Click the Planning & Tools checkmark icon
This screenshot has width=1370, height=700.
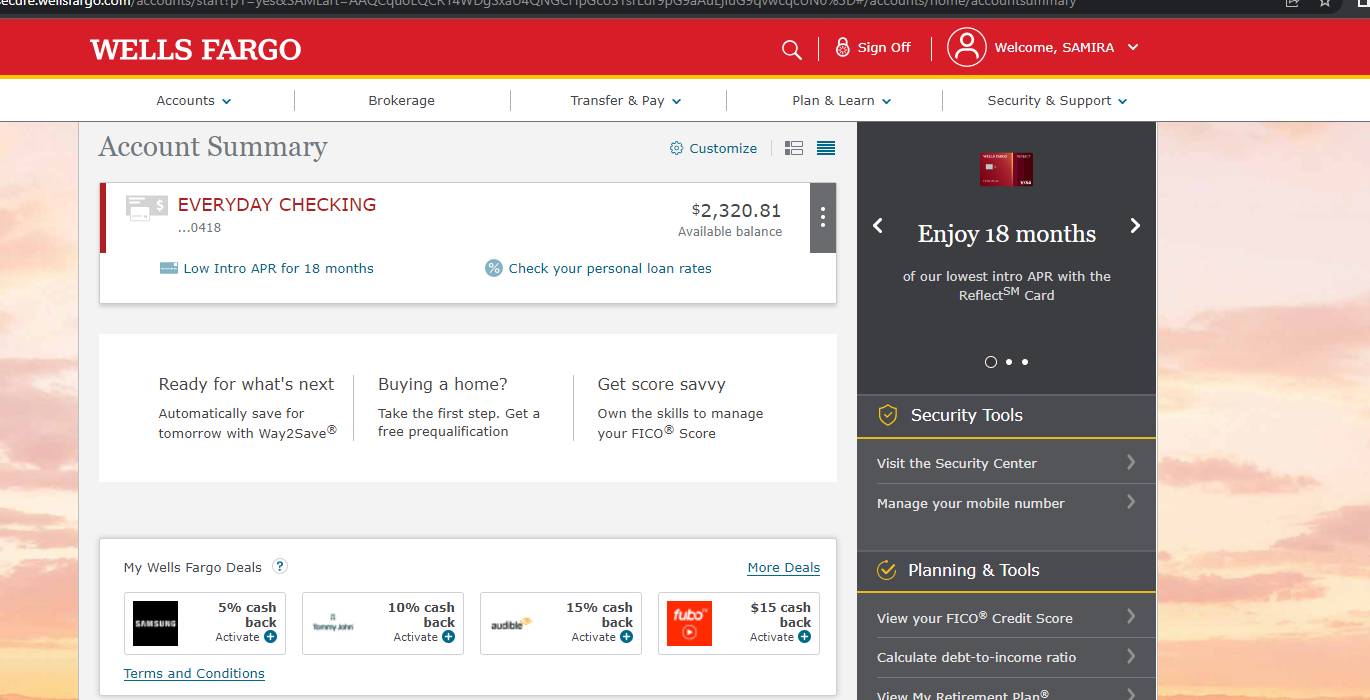coord(886,570)
